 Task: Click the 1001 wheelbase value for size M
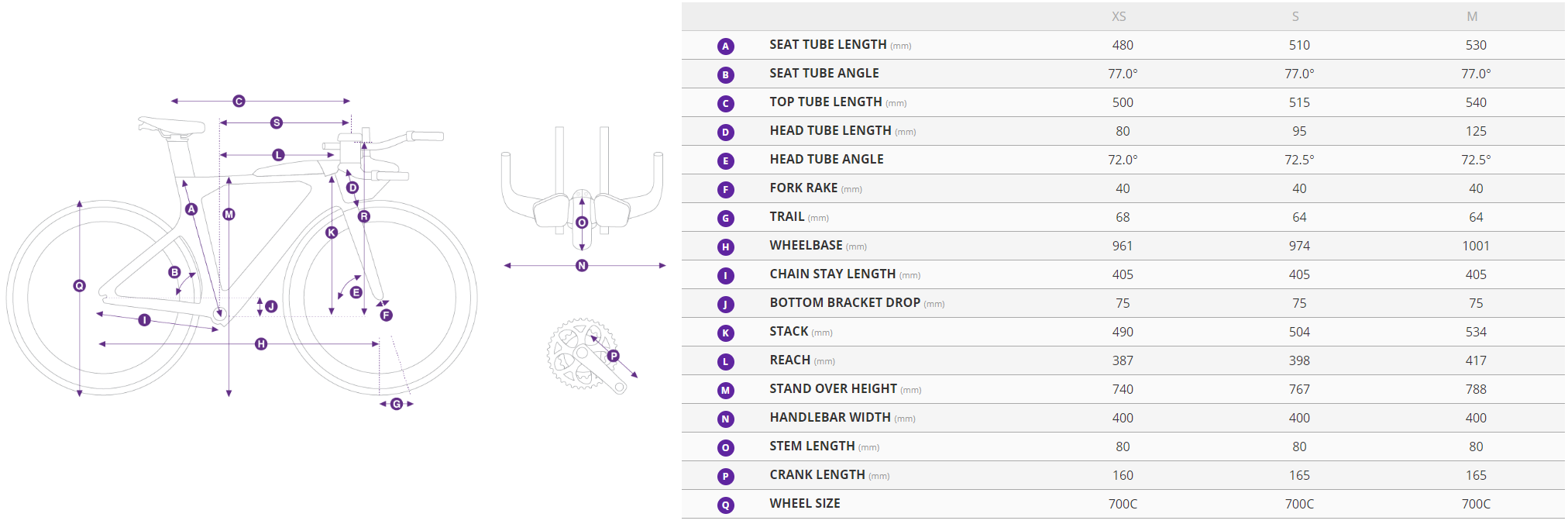coord(1476,246)
